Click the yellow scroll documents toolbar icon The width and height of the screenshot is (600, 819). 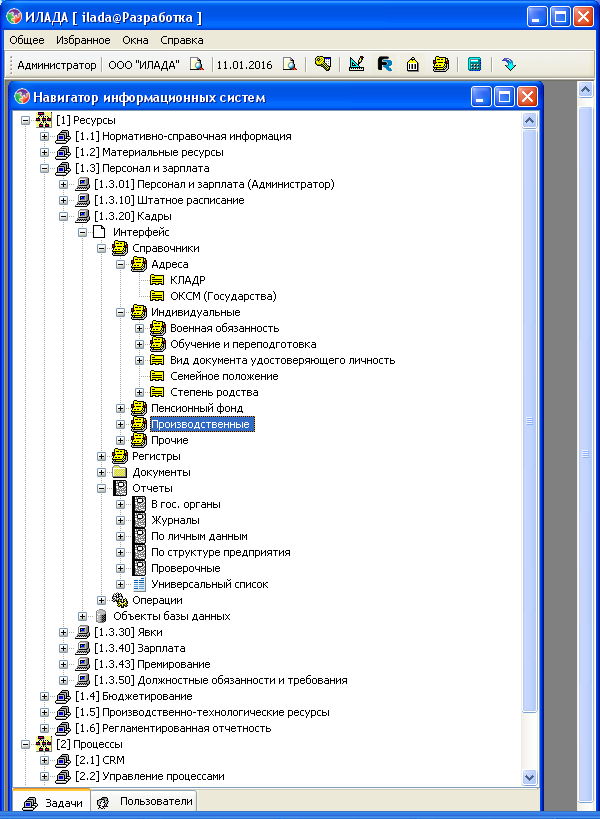pyautogui.click(x=441, y=64)
